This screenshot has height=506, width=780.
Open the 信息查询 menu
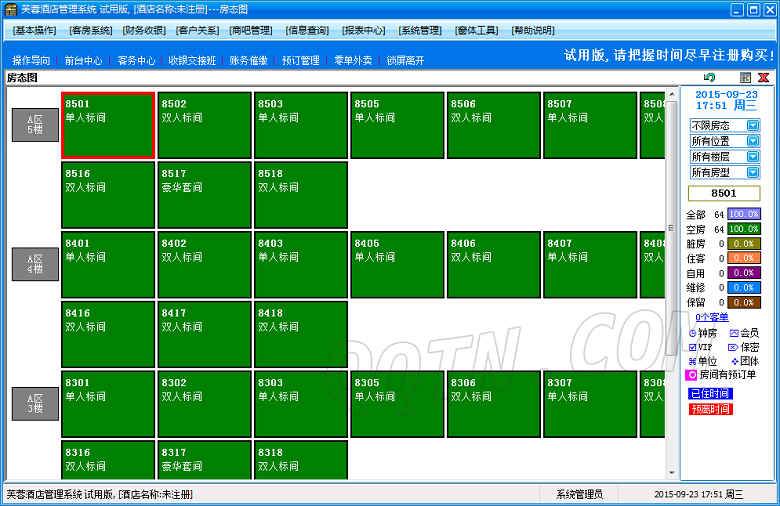pos(307,30)
